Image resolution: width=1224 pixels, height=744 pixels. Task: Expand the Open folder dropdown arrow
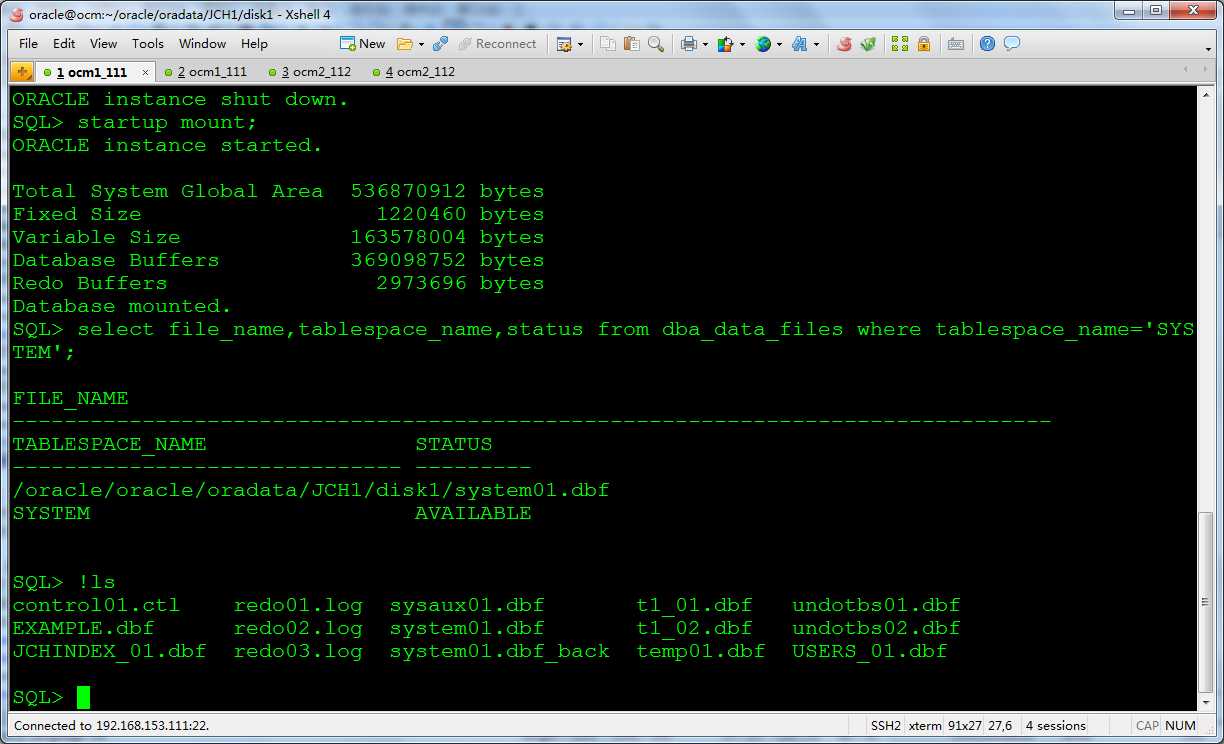pyautogui.click(x=421, y=44)
